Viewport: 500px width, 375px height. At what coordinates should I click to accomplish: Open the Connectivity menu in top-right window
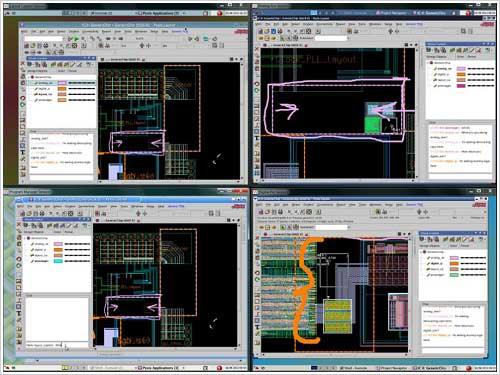coord(324,24)
